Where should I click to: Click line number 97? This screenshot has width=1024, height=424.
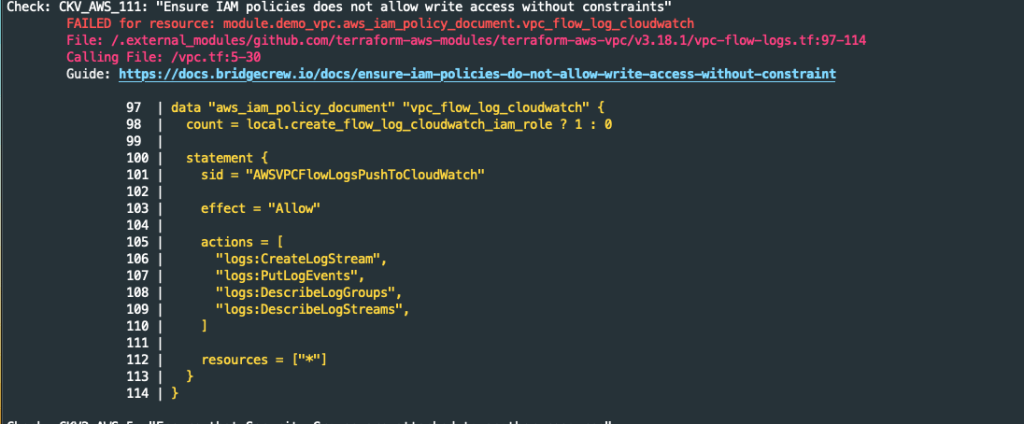pyautogui.click(x=133, y=107)
